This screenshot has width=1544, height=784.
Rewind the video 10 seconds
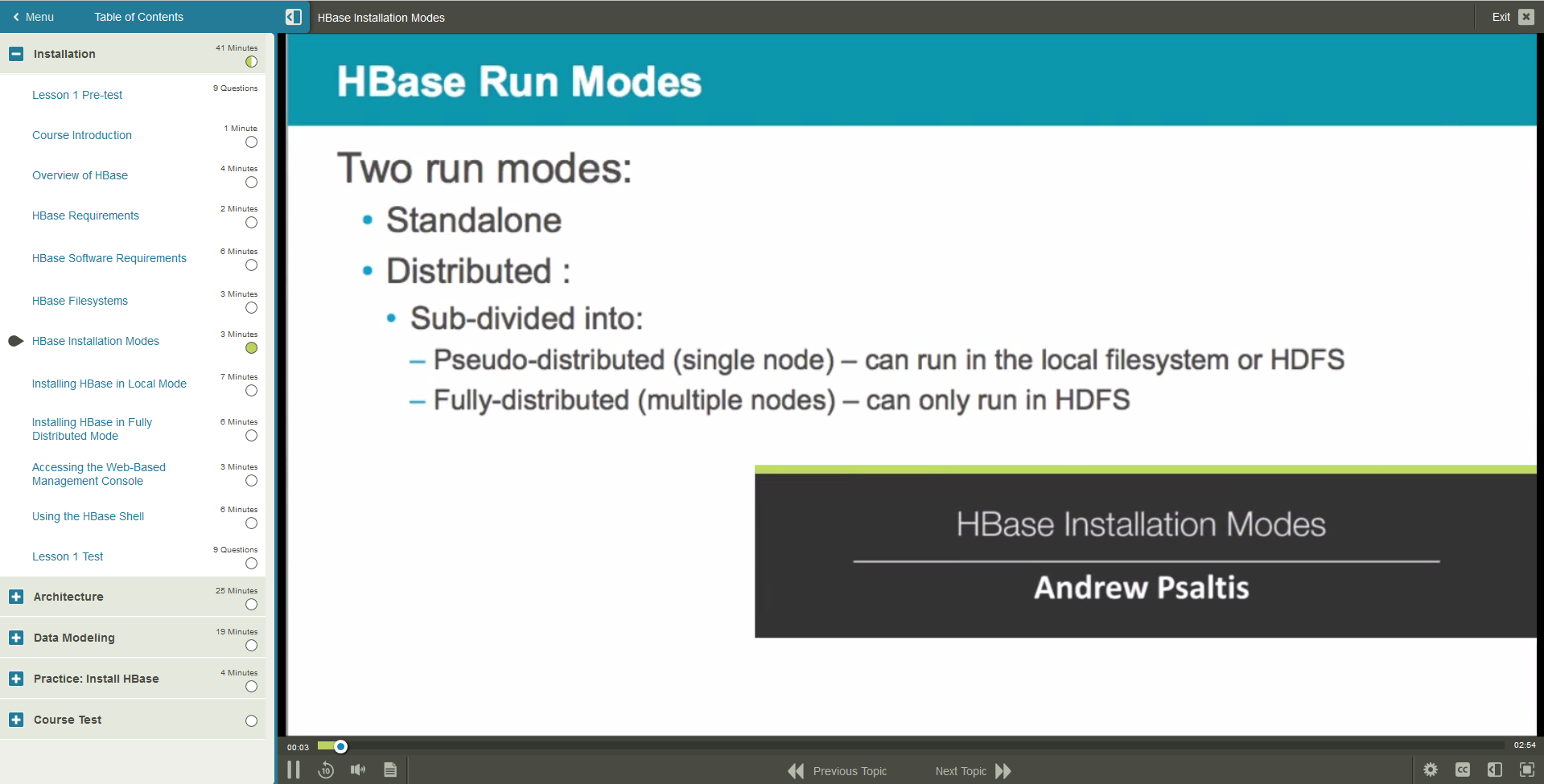[x=326, y=770]
